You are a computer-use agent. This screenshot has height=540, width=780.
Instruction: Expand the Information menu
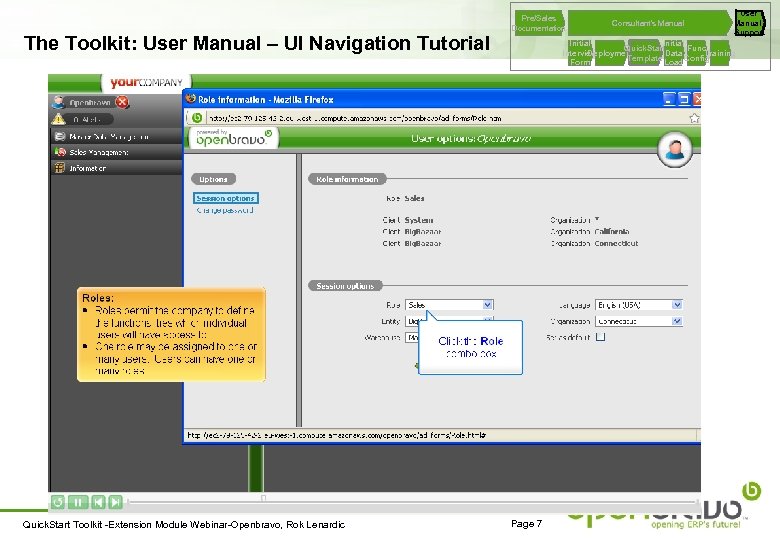(x=116, y=168)
